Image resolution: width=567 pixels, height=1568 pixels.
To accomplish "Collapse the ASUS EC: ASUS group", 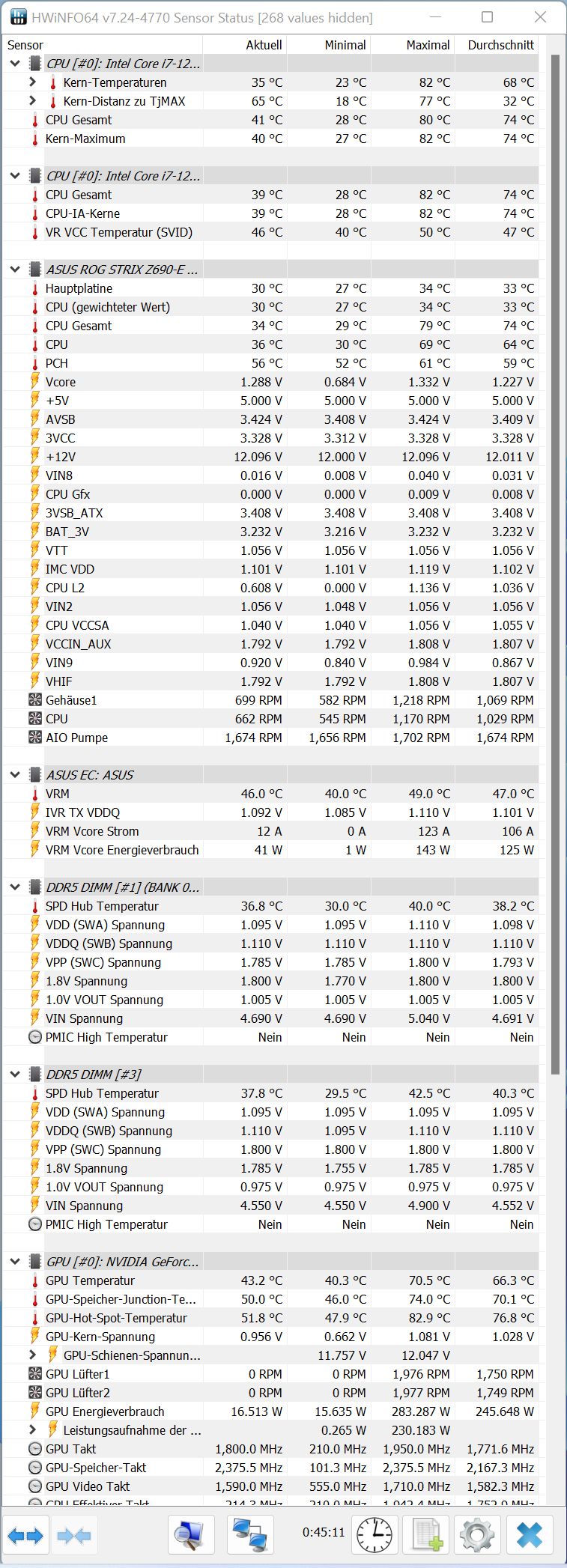I will [15, 775].
